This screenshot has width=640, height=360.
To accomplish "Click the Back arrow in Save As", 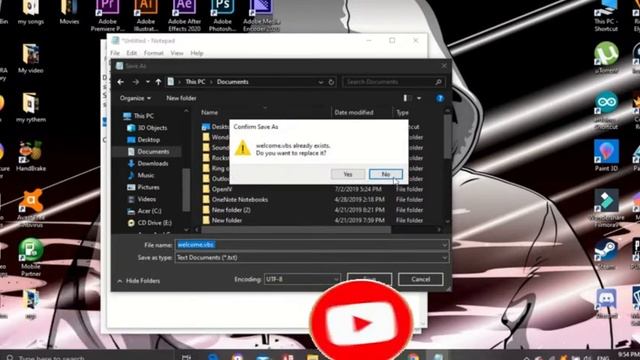I will [x=120, y=82].
